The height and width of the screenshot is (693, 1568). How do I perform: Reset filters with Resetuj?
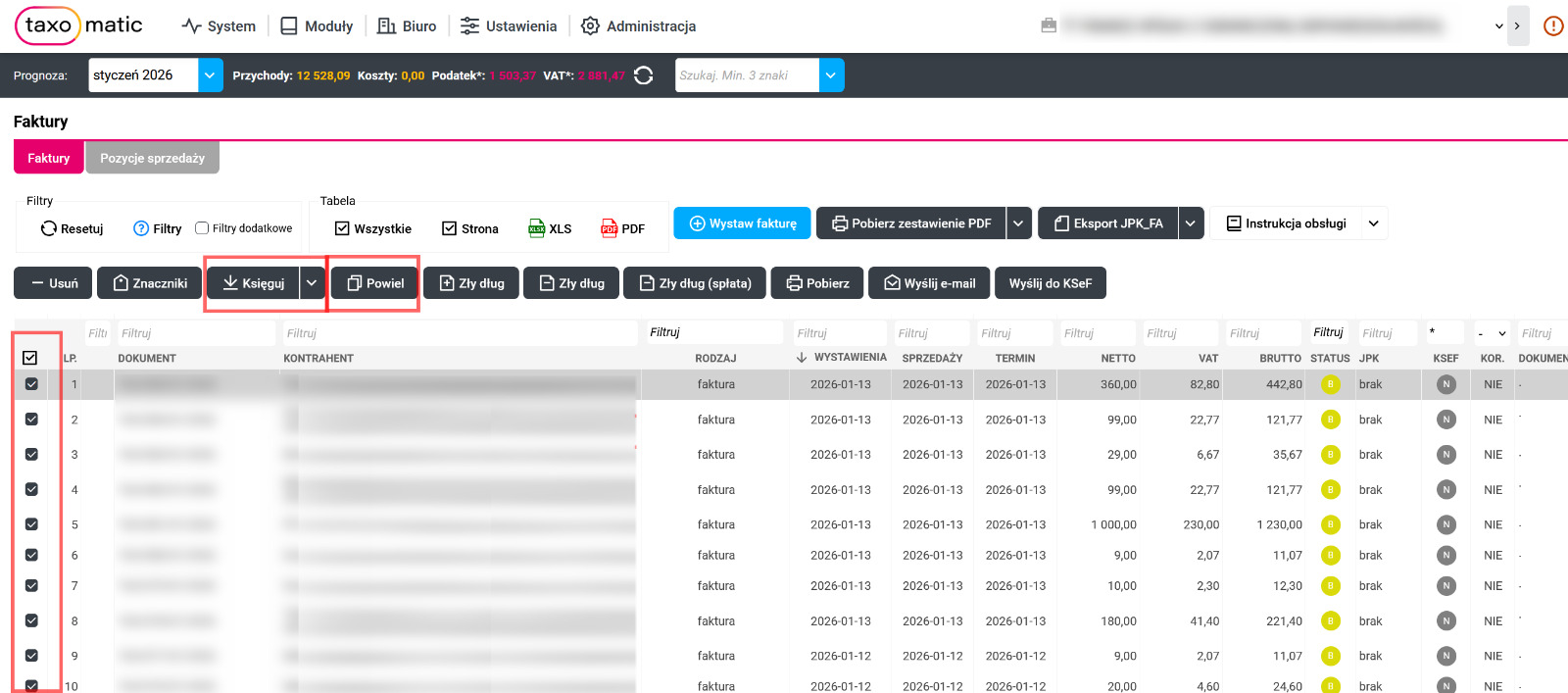click(x=72, y=228)
